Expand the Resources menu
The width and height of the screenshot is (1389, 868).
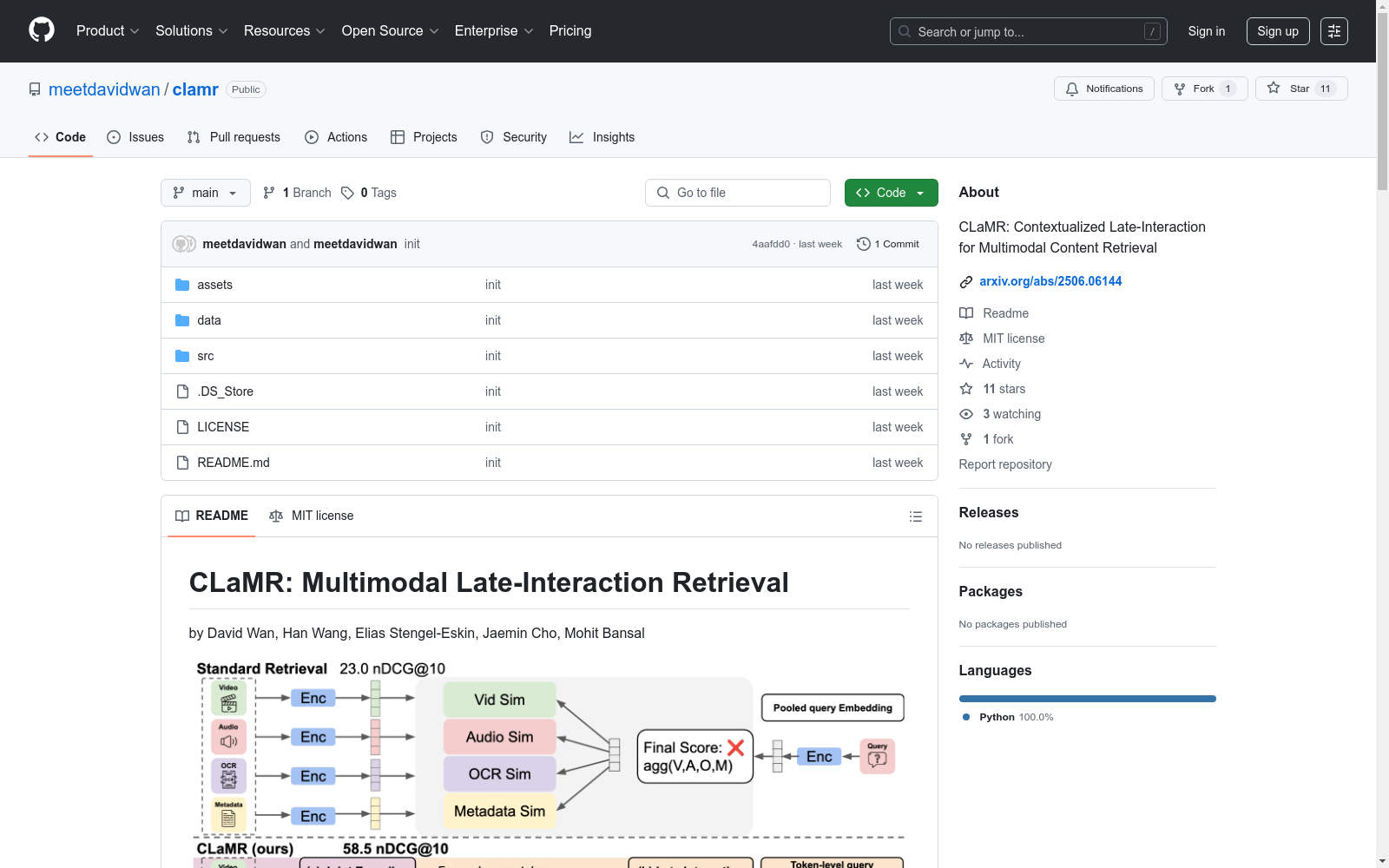[x=285, y=31]
